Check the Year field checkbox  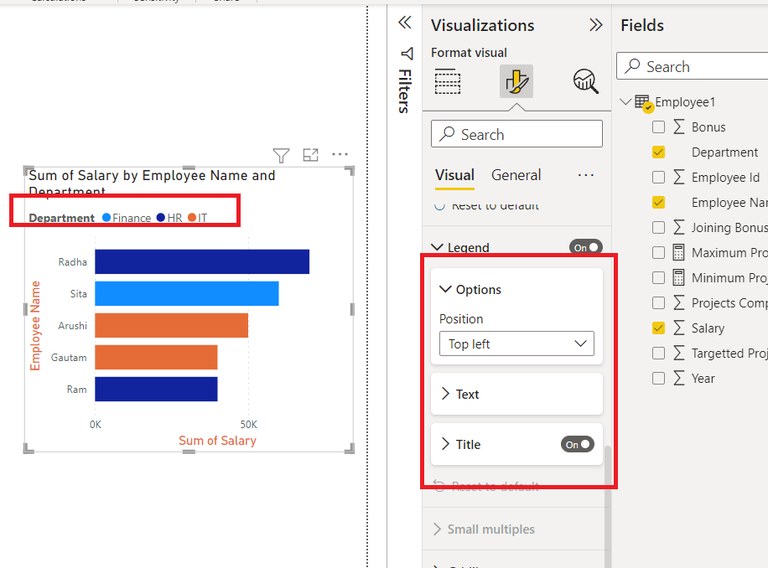[658, 379]
